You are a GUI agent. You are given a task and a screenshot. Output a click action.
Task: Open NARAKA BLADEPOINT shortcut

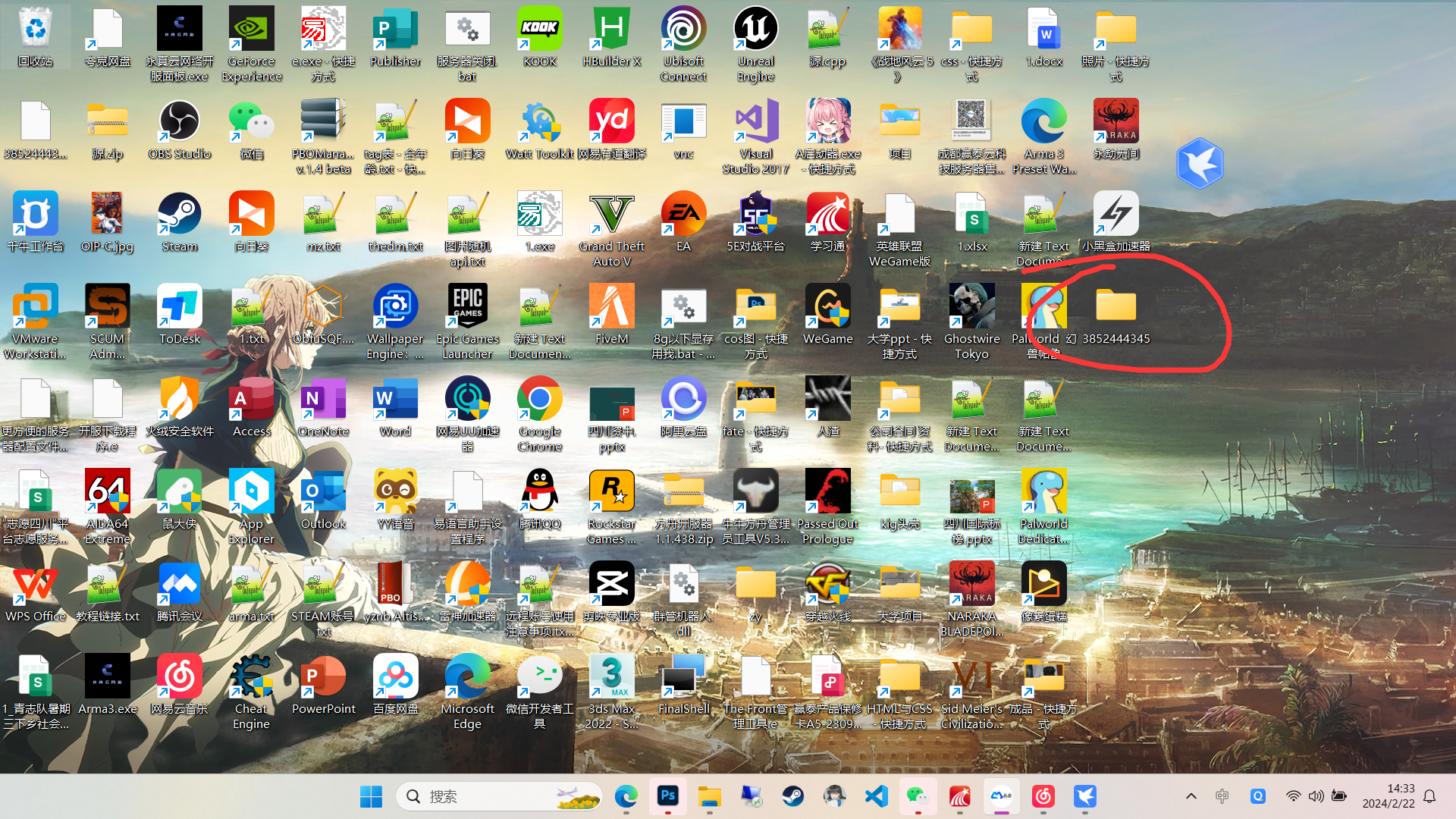click(972, 599)
